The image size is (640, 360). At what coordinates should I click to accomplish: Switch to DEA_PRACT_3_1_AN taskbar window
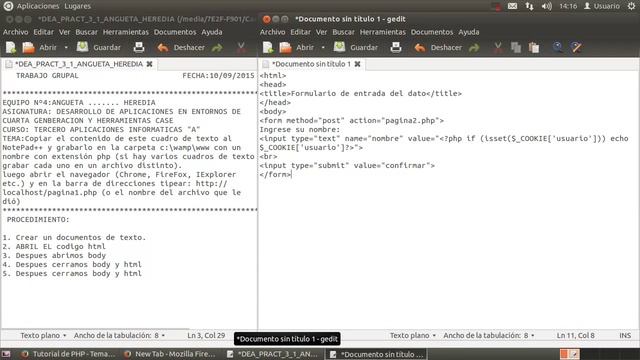click(272, 354)
